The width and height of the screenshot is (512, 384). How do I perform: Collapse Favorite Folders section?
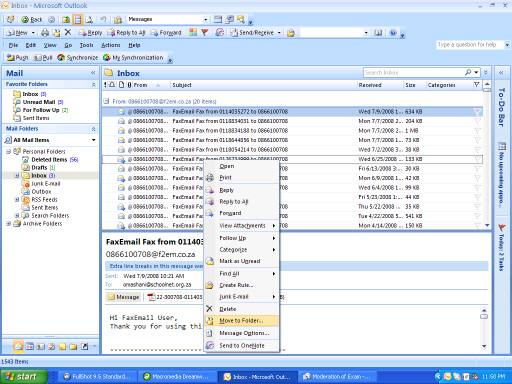coord(94,85)
